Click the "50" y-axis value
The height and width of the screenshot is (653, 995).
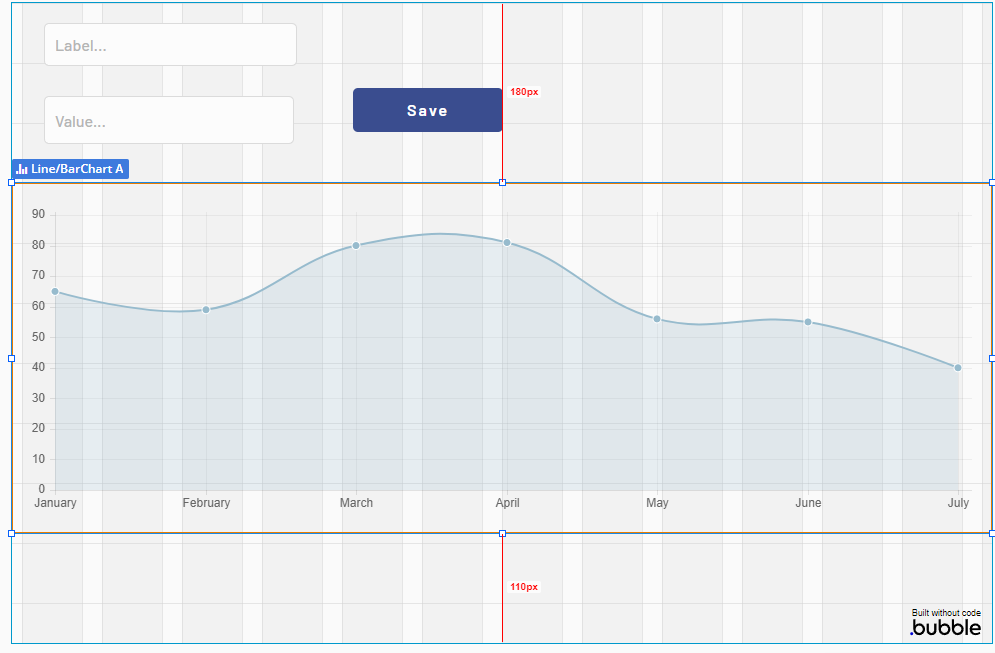coord(39,336)
